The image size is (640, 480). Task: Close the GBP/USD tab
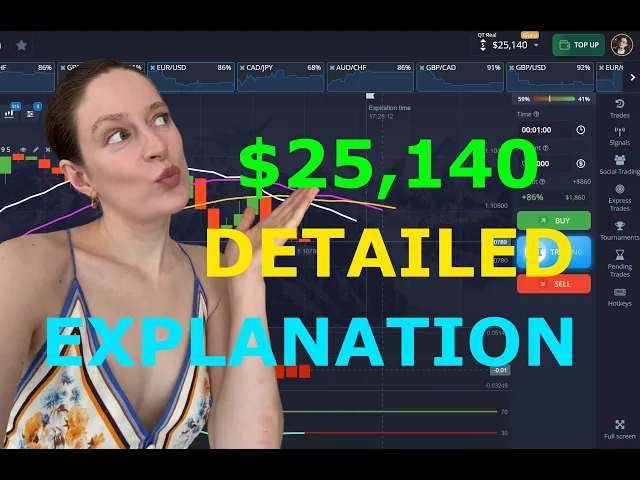point(512,68)
